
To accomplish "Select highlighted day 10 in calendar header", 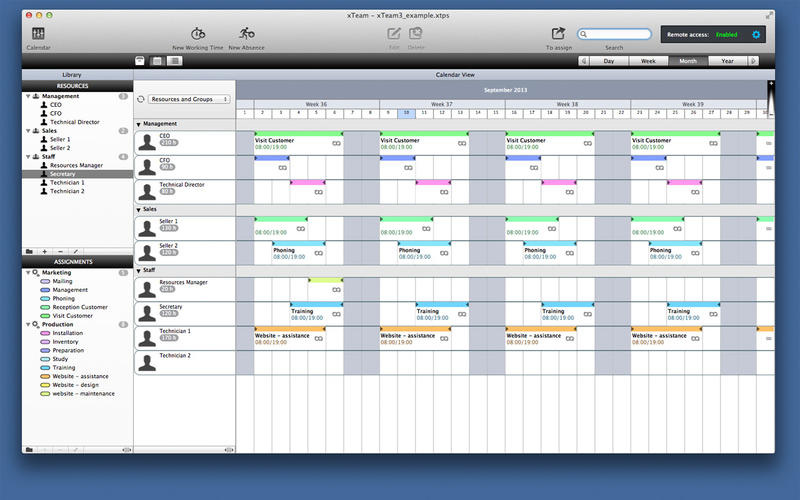I will pos(406,113).
